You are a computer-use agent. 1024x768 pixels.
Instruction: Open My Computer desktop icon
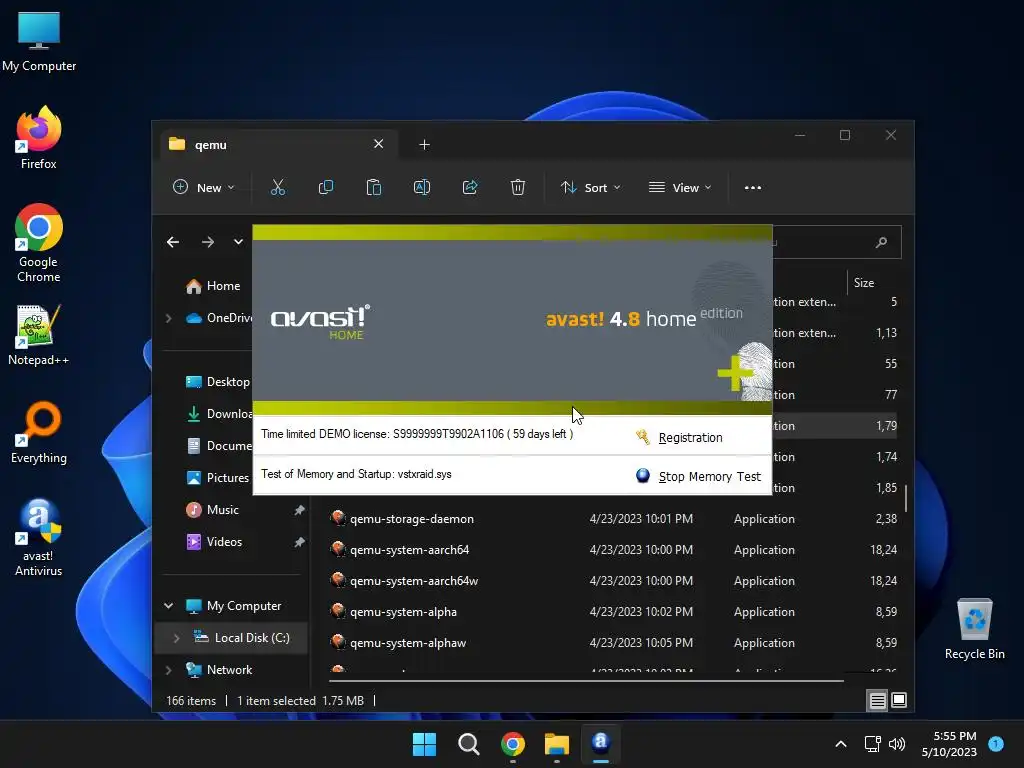(39, 41)
